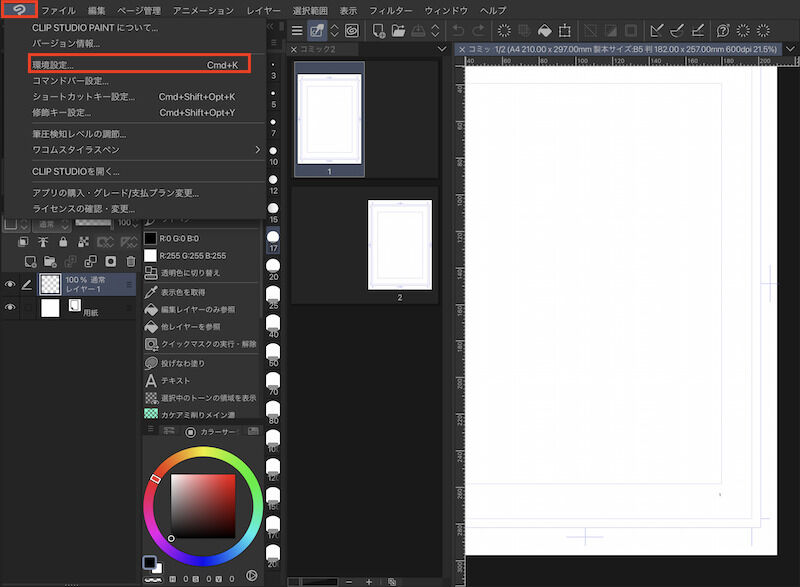Choose ライセンスの確認・変更... menu entry
Screen dimensions: 800x587
point(84,209)
